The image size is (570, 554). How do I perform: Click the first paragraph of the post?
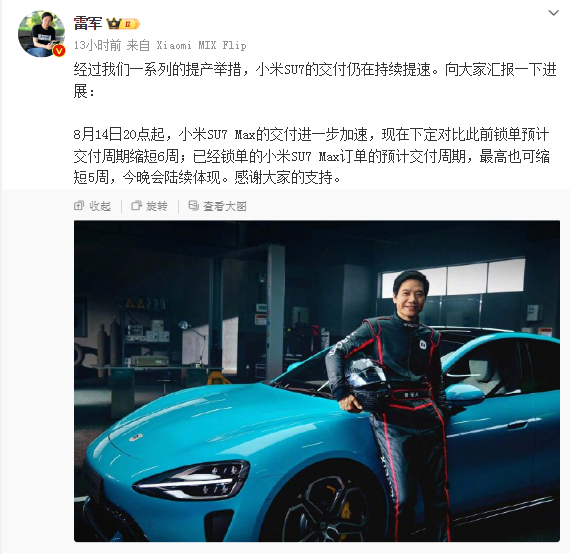(x=315, y=80)
